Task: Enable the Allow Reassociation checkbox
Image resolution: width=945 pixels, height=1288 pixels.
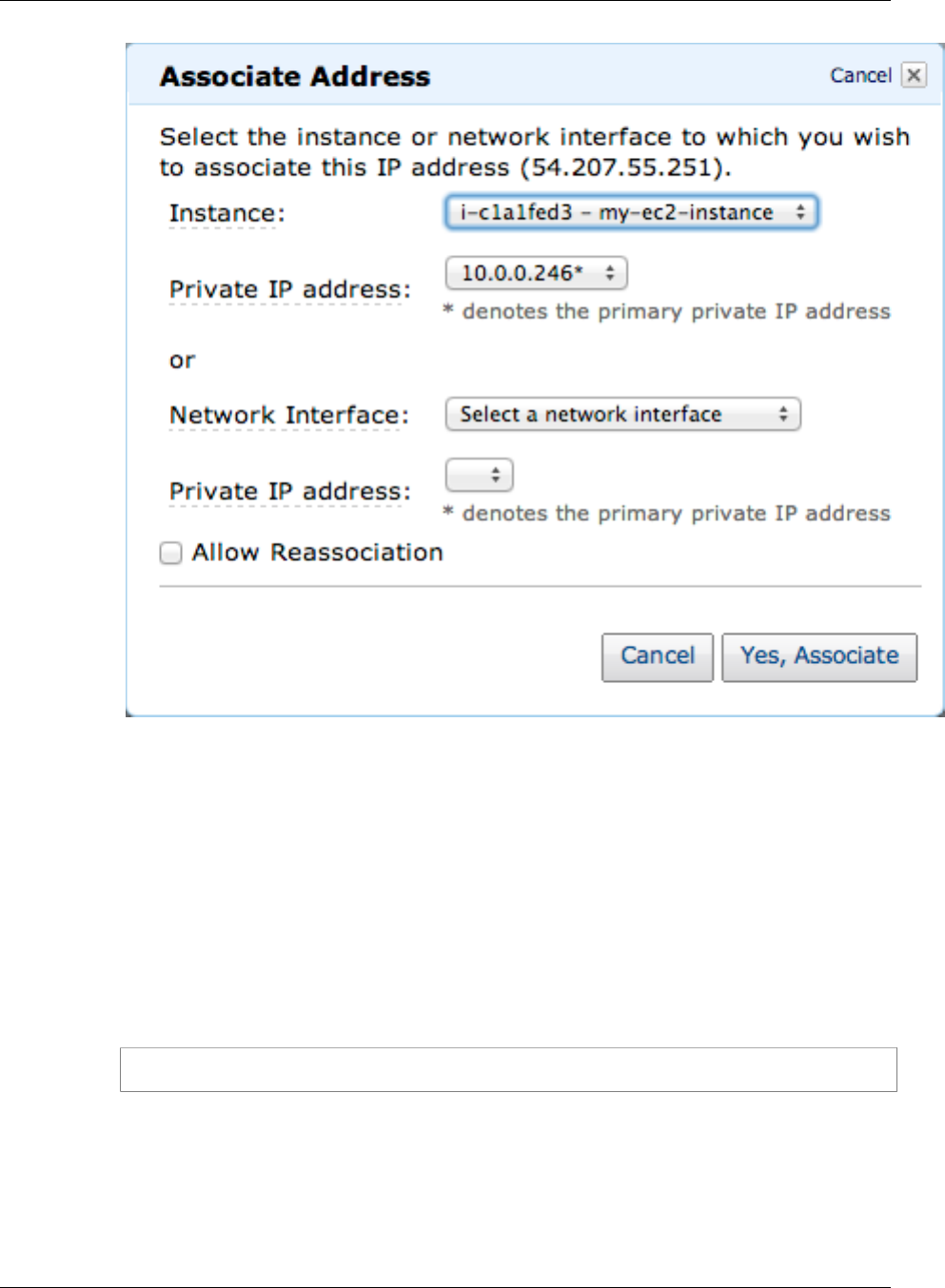Action: 171,554
